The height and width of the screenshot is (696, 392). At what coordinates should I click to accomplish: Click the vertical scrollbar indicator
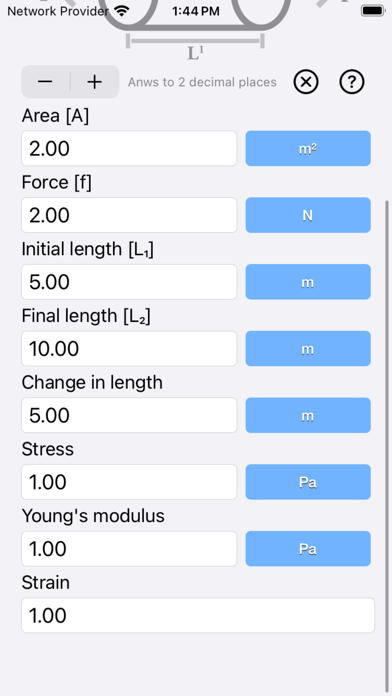pos(388,447)
